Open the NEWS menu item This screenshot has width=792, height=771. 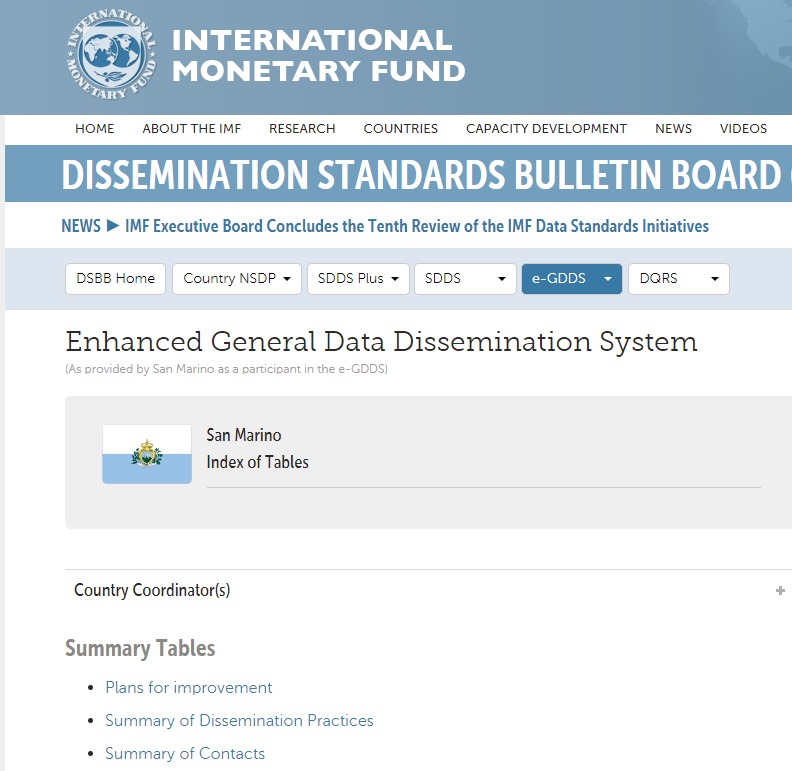pyautogui.click(x=673, y=129)
